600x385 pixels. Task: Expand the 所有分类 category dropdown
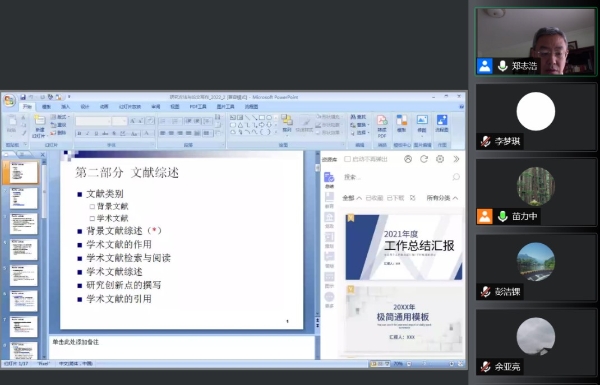pyautogui.click(x=442, y=198)
